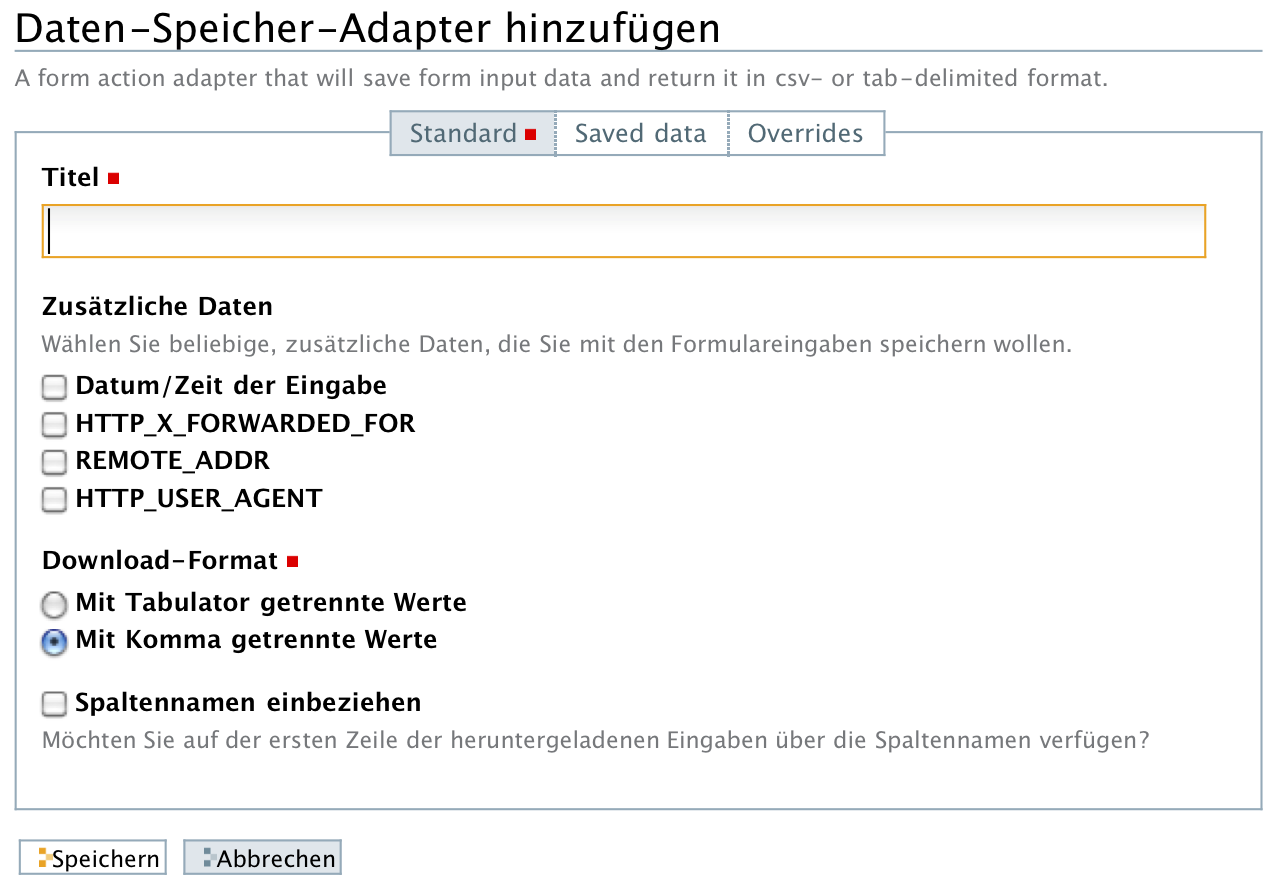Save the form with Speichern
Screen dimensions: 1279x892
93,858
